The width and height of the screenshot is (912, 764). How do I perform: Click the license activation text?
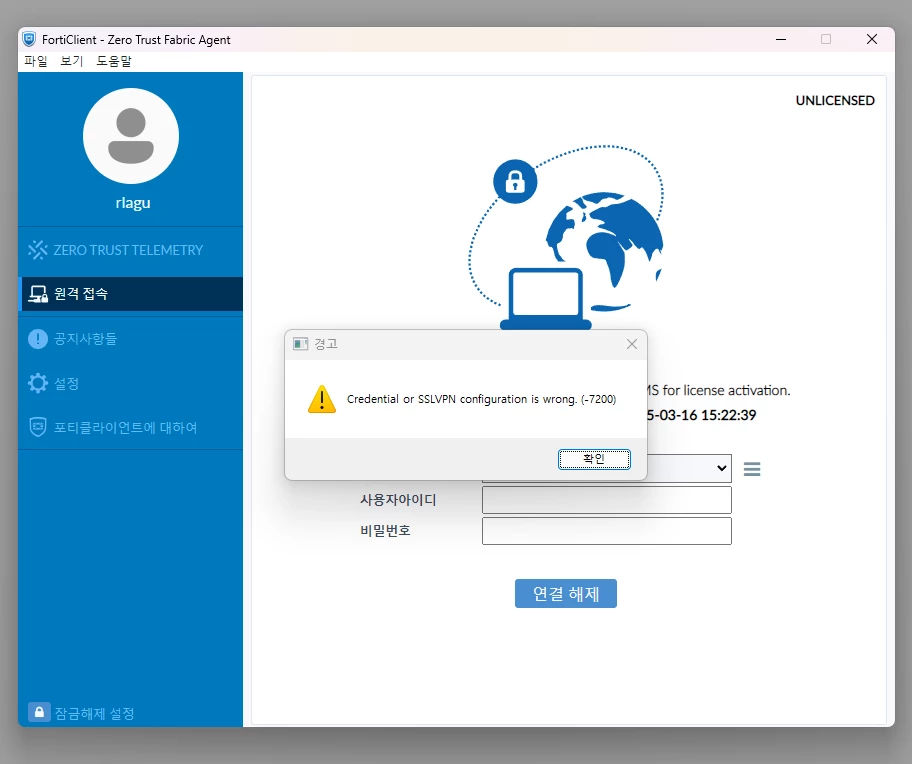pos(718,391)
